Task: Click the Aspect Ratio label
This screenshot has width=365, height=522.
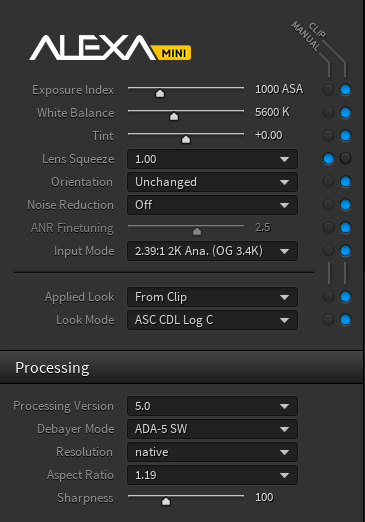Action: pos(80,475)
